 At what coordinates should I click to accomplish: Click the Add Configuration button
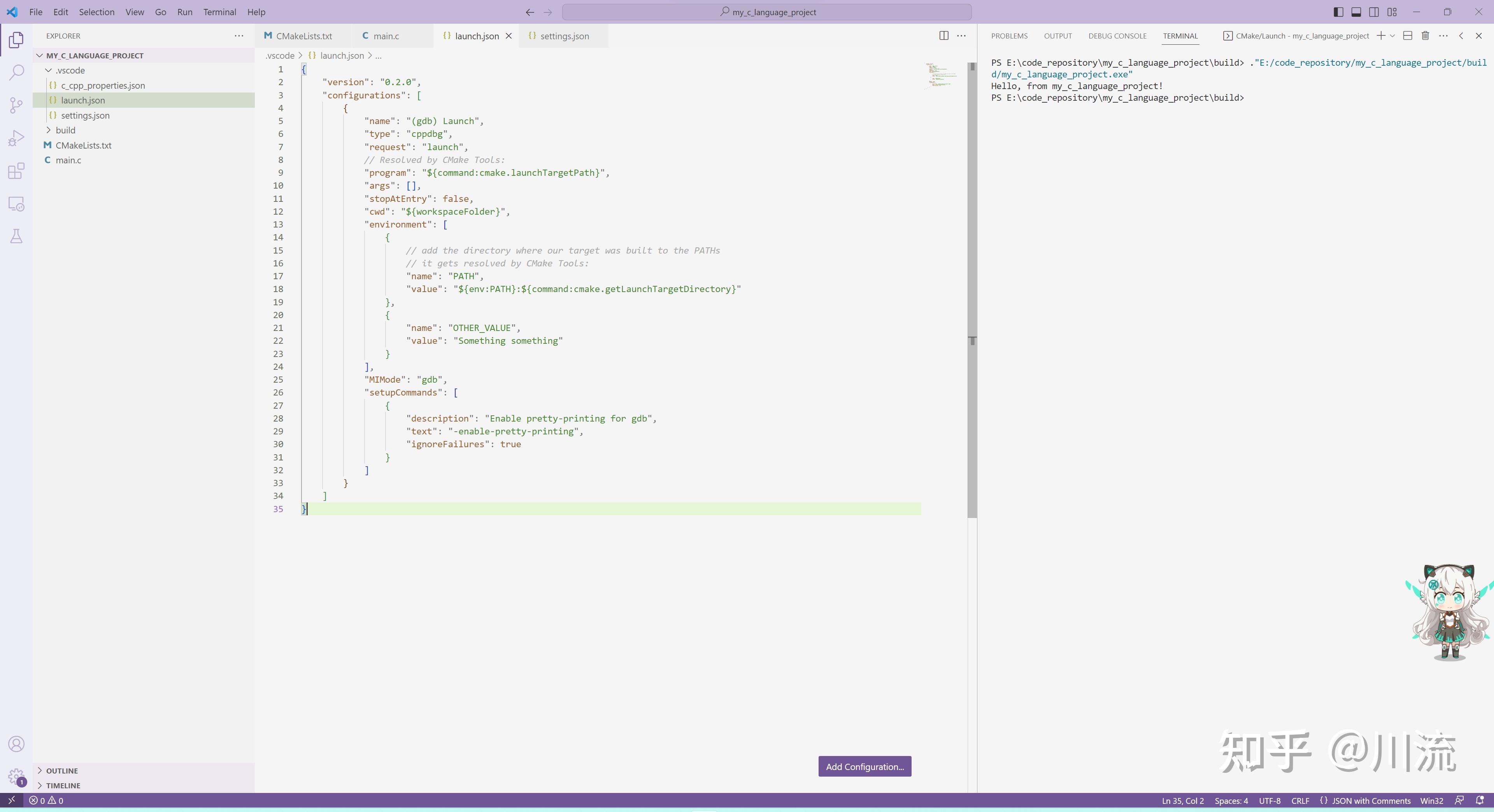click(864, 766)
